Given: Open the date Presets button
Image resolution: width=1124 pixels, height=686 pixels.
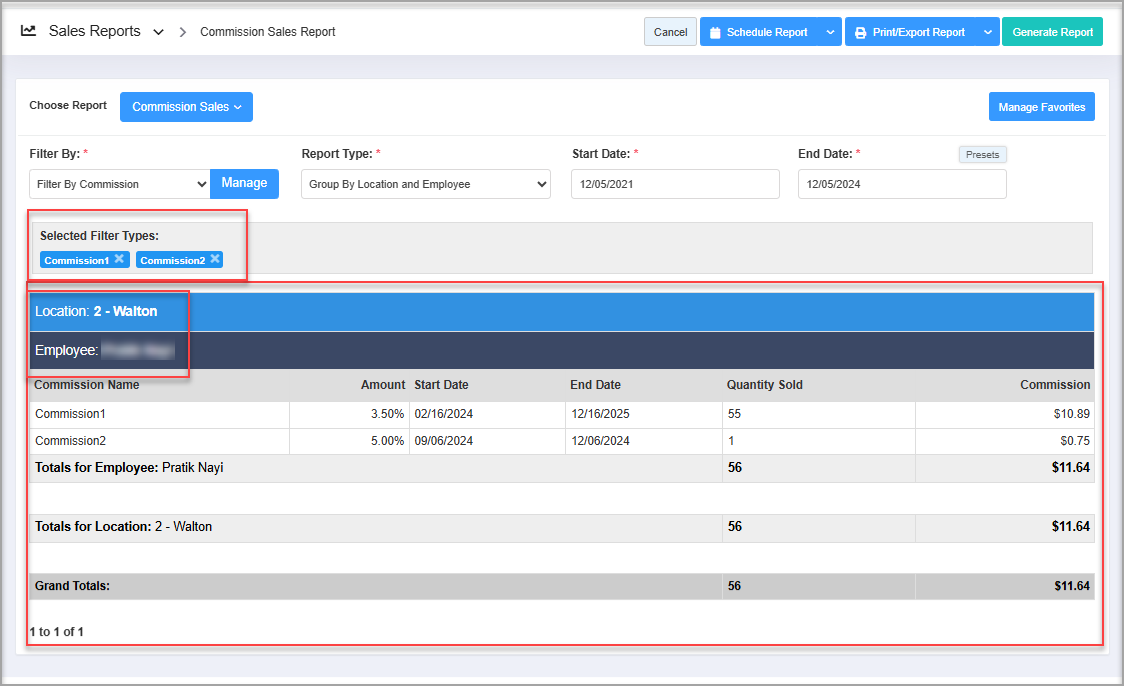Looking at the screenshot, I should [x=982, y=155].
